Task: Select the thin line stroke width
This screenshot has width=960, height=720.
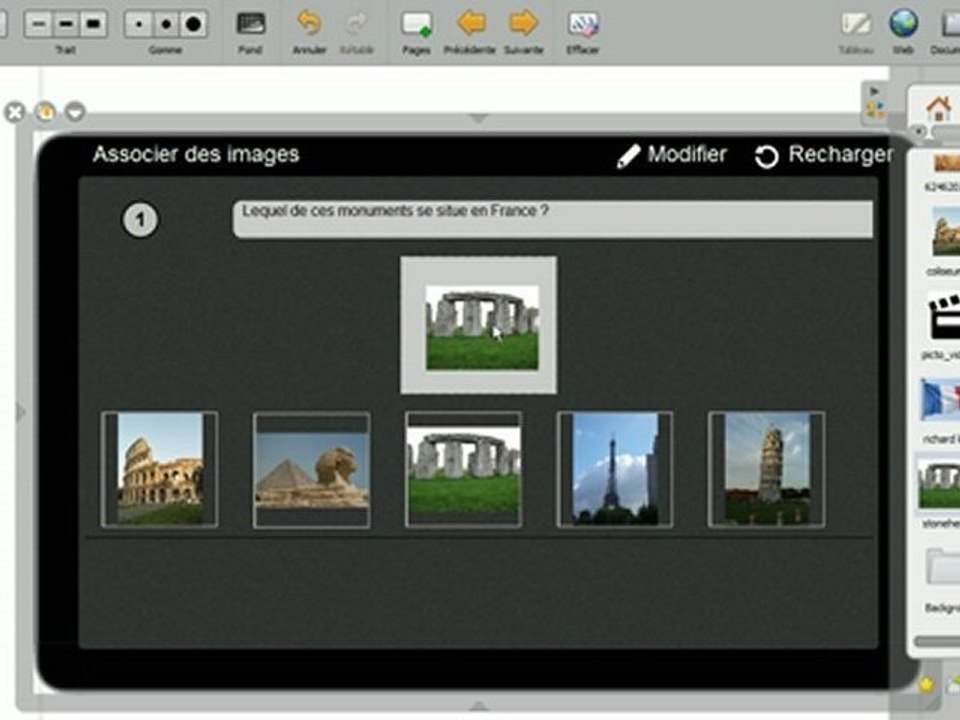Action: pos(39,24)
